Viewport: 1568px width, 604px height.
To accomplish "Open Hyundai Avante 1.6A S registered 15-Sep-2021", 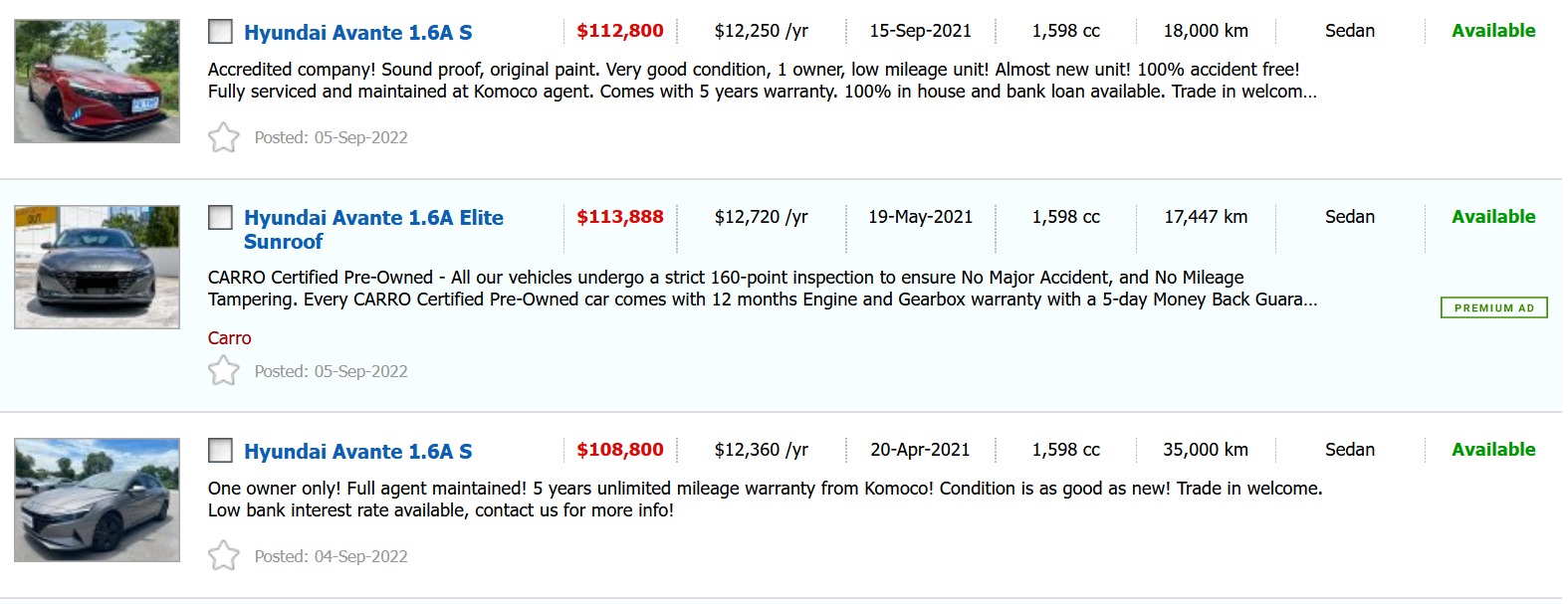I will [357, 33].
